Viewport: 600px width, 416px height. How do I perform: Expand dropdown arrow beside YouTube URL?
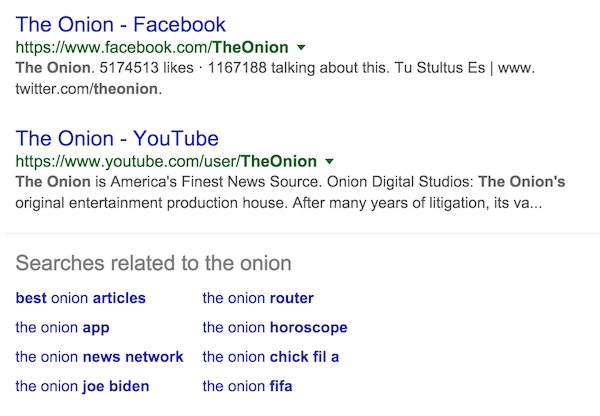point(329,161)
